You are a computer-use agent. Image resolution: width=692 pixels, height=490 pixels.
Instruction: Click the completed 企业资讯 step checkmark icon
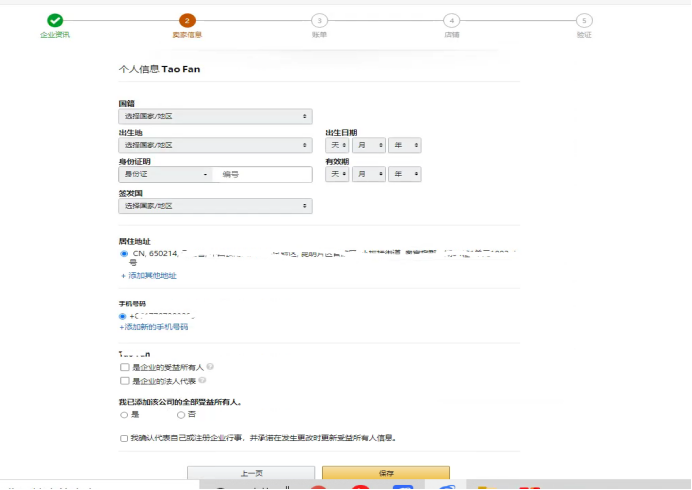coord(54,20)
